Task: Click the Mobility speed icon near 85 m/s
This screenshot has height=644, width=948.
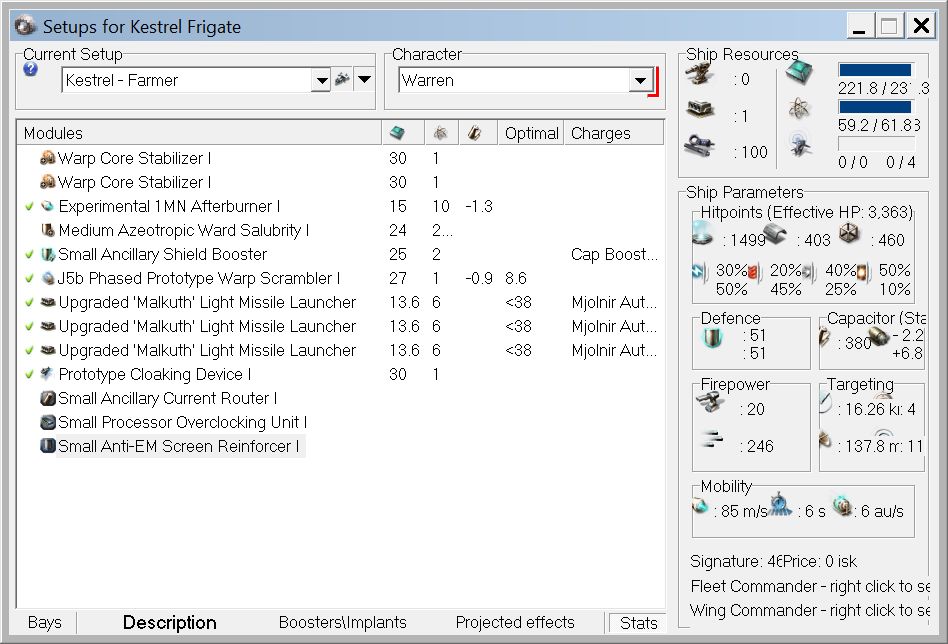Action: click(x=700, y=506)
